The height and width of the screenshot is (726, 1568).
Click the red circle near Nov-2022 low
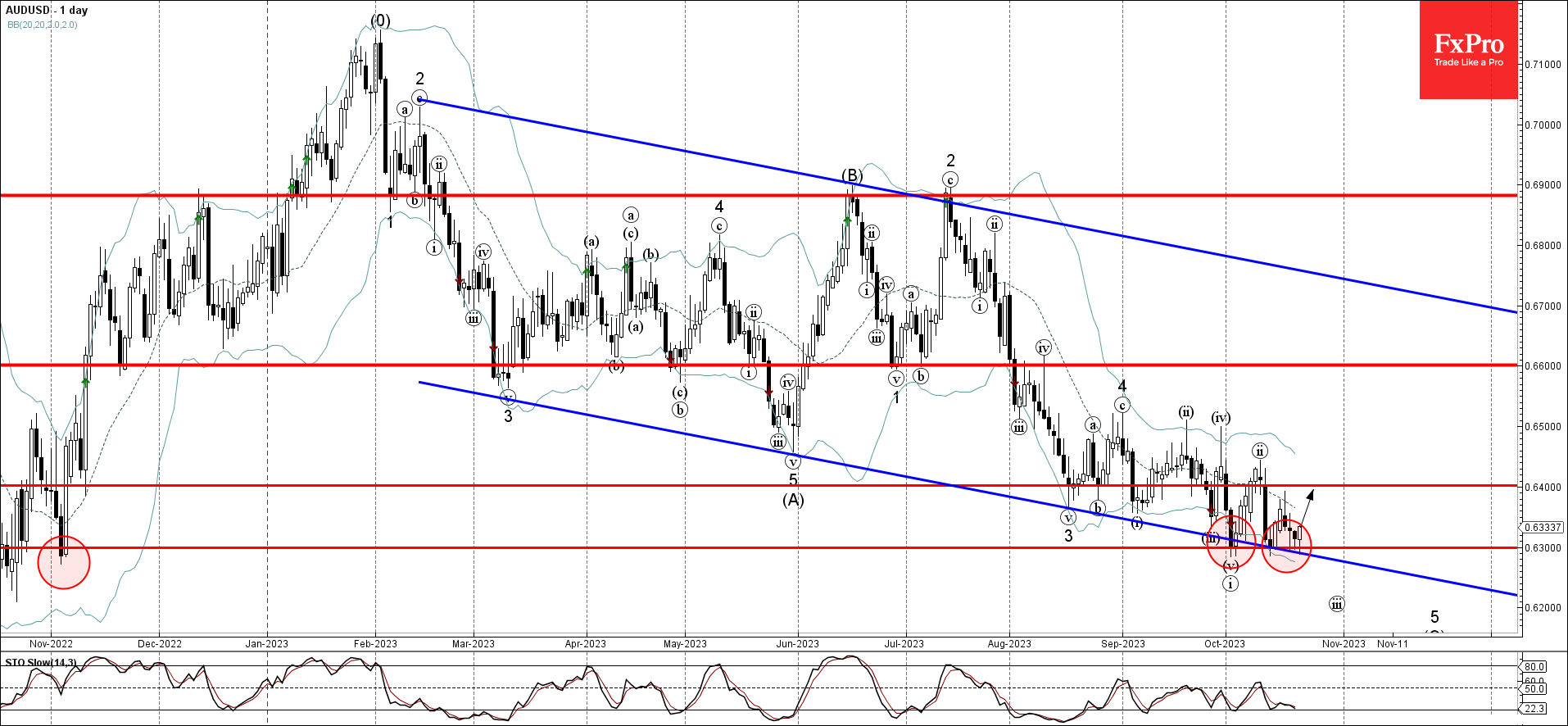coord(64,562)
